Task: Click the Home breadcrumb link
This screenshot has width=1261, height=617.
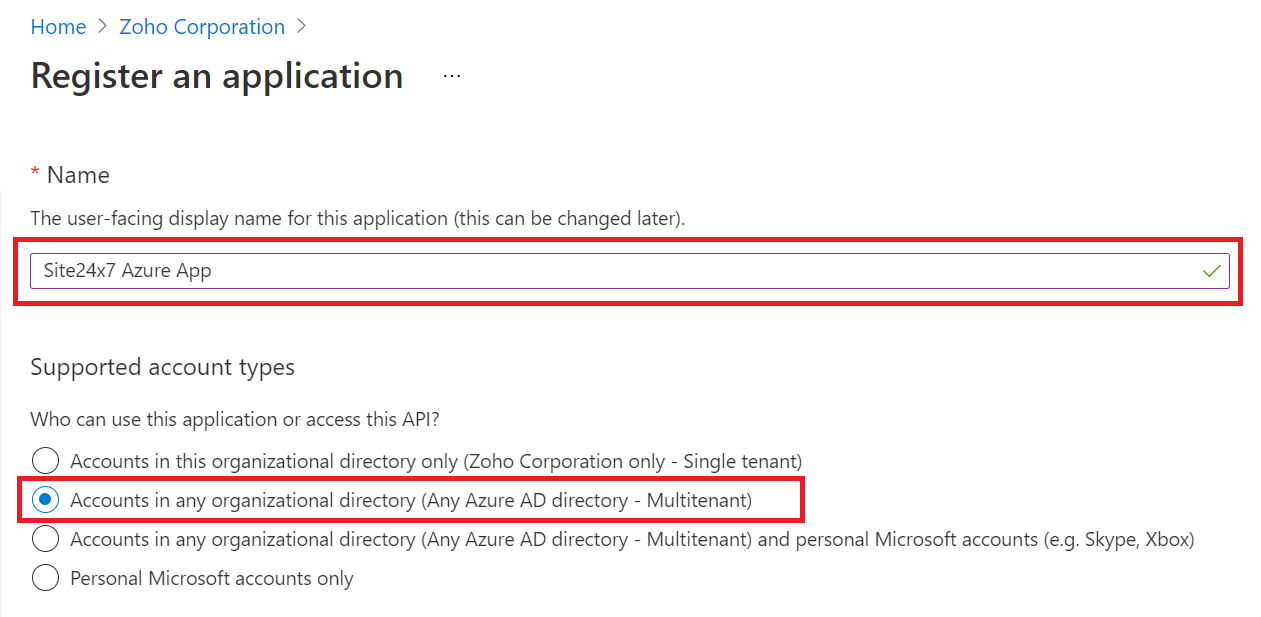Action: pos(58,27)
